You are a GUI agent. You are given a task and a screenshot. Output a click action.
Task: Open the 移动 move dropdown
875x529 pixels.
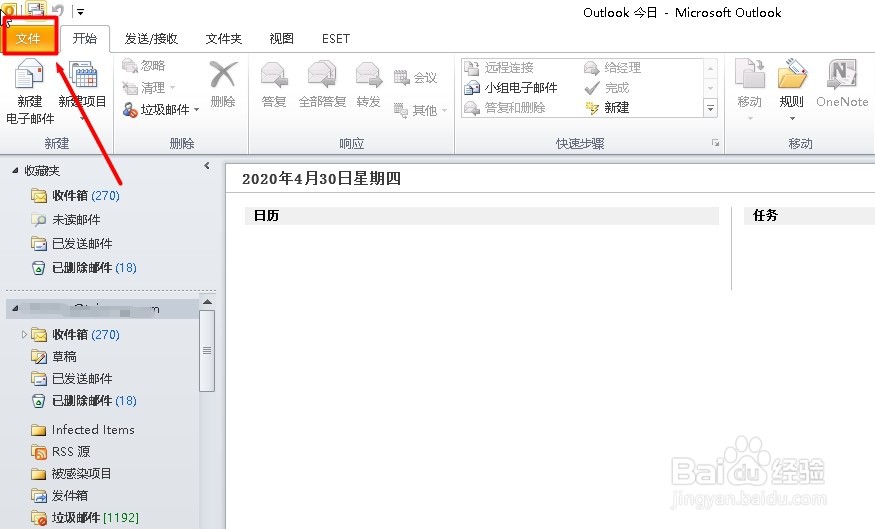pyautogui.click(x=749, y=89)
